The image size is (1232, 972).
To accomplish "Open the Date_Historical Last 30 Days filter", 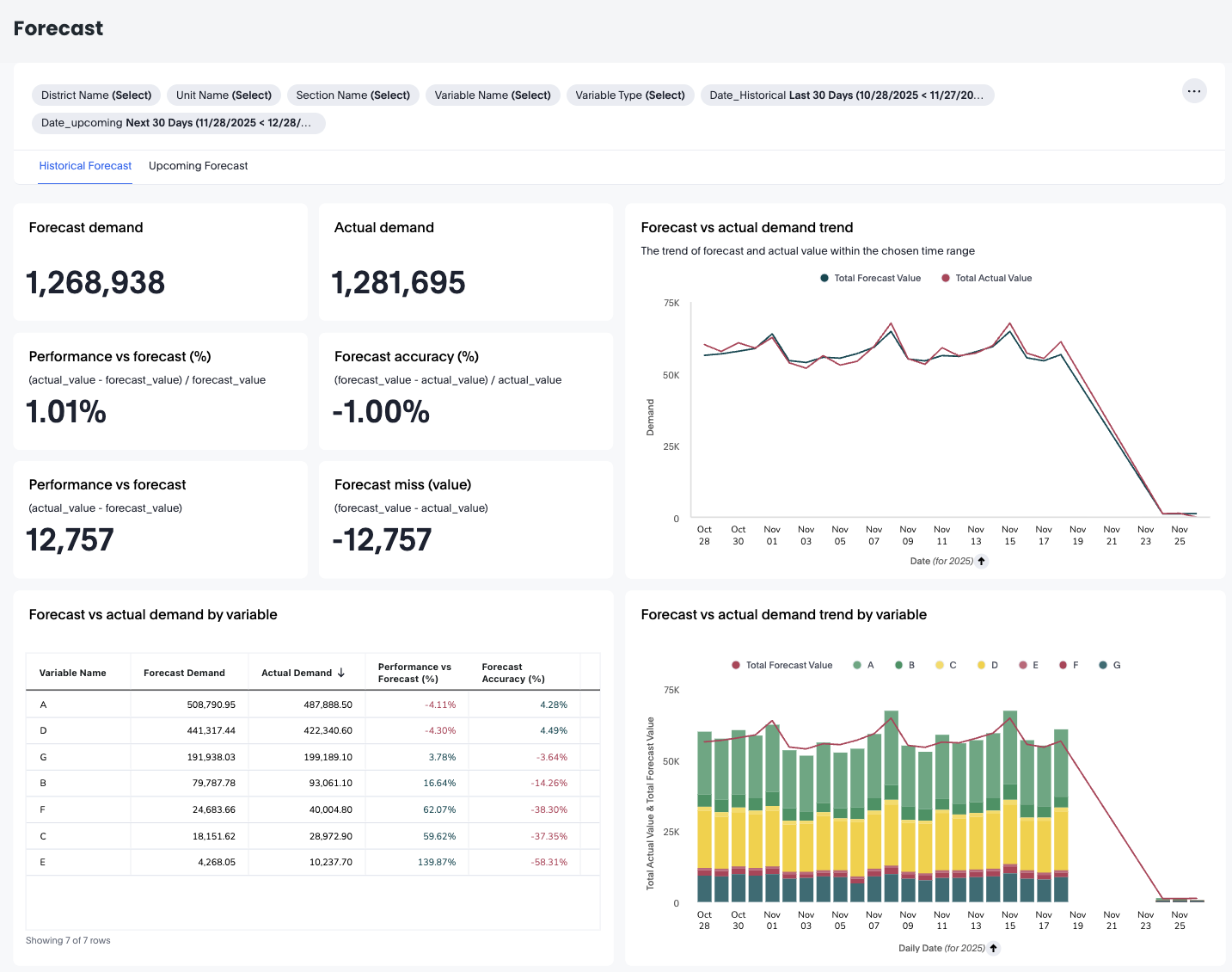I will click(847, 95).
